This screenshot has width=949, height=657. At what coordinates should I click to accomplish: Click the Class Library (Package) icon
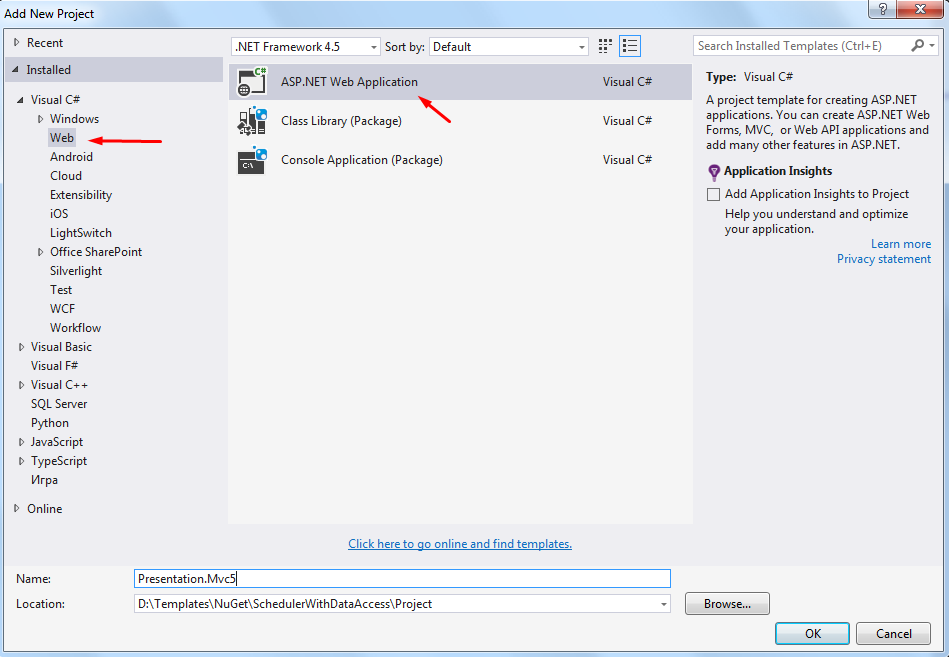coord(252,121)
